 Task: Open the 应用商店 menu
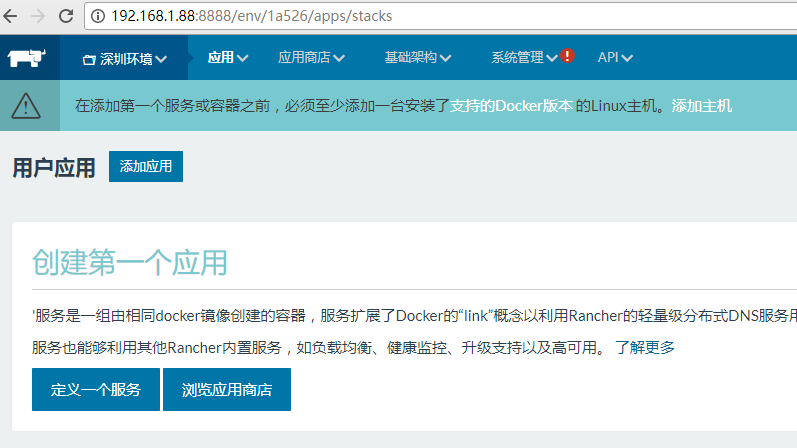(311, 57)
